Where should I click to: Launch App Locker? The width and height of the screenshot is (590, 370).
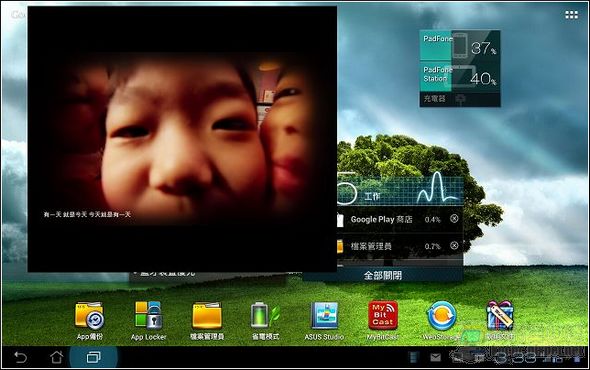tap(148, 320)
